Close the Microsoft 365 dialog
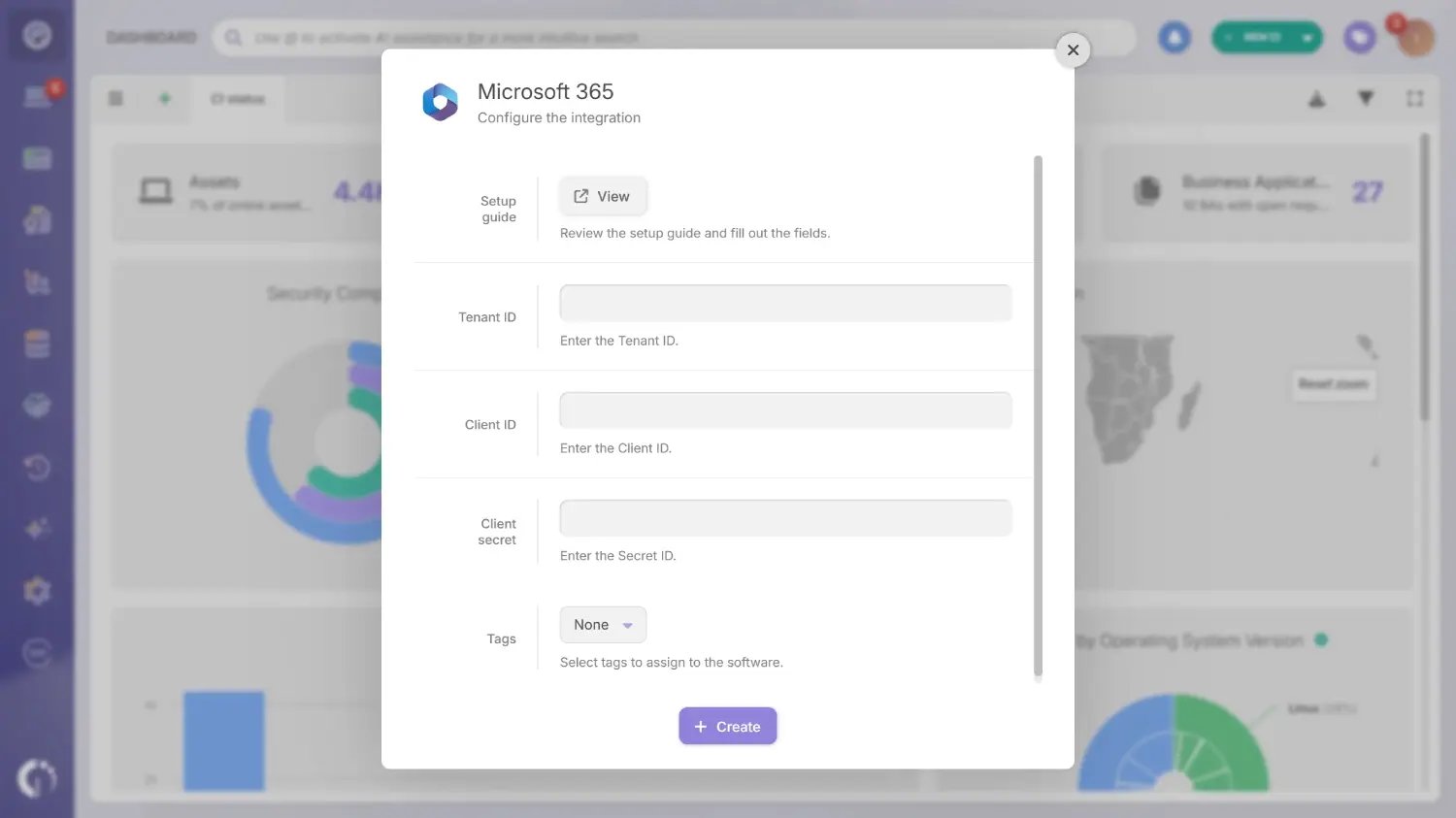1456x818 pixels. point(1073,50)
